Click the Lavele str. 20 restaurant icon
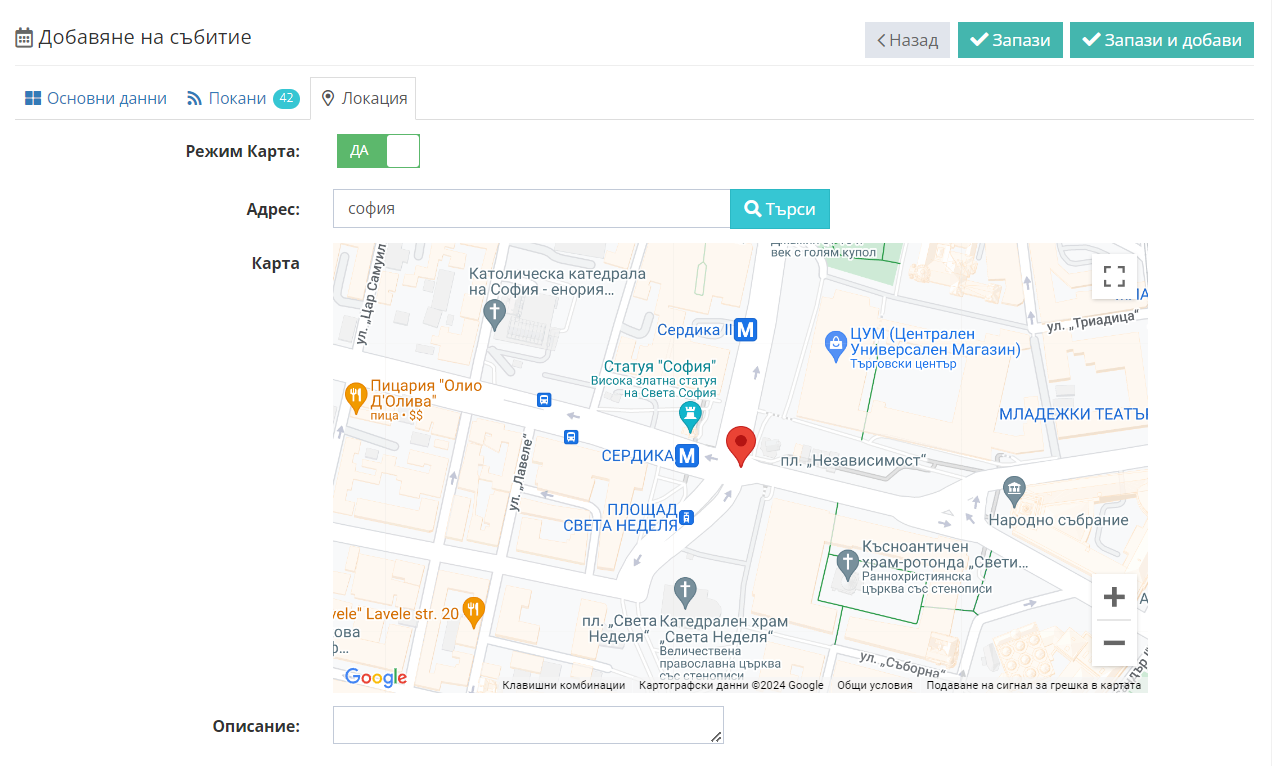1272x766 pixels. coord(474,609)
